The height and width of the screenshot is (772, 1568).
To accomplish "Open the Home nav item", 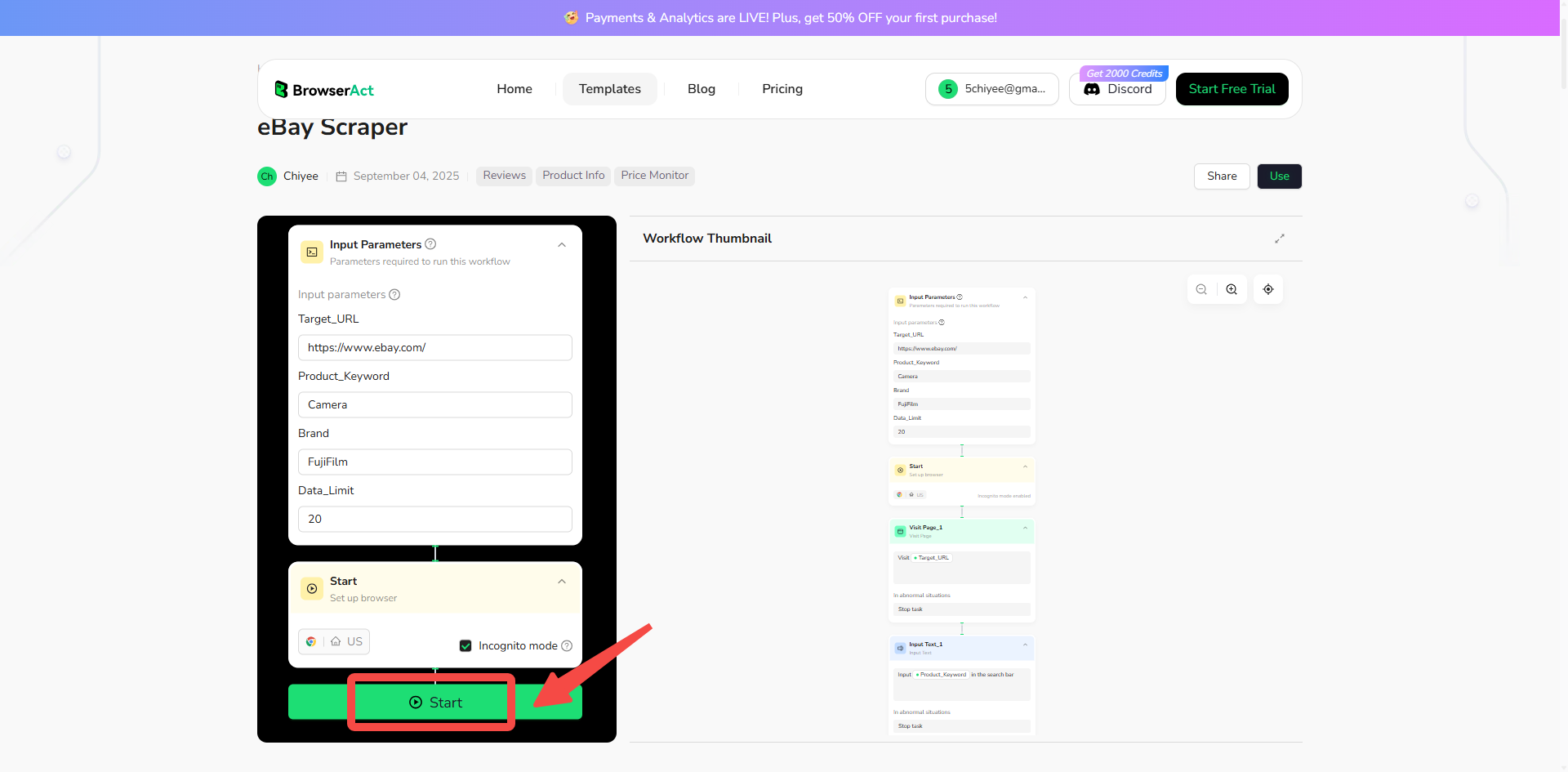I will coord(514,89).
